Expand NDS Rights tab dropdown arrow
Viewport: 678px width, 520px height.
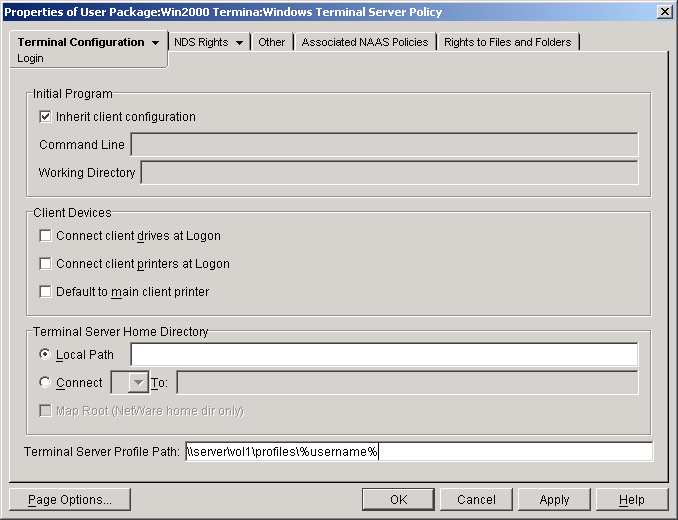pyautogui.click(x=239, y=42)
